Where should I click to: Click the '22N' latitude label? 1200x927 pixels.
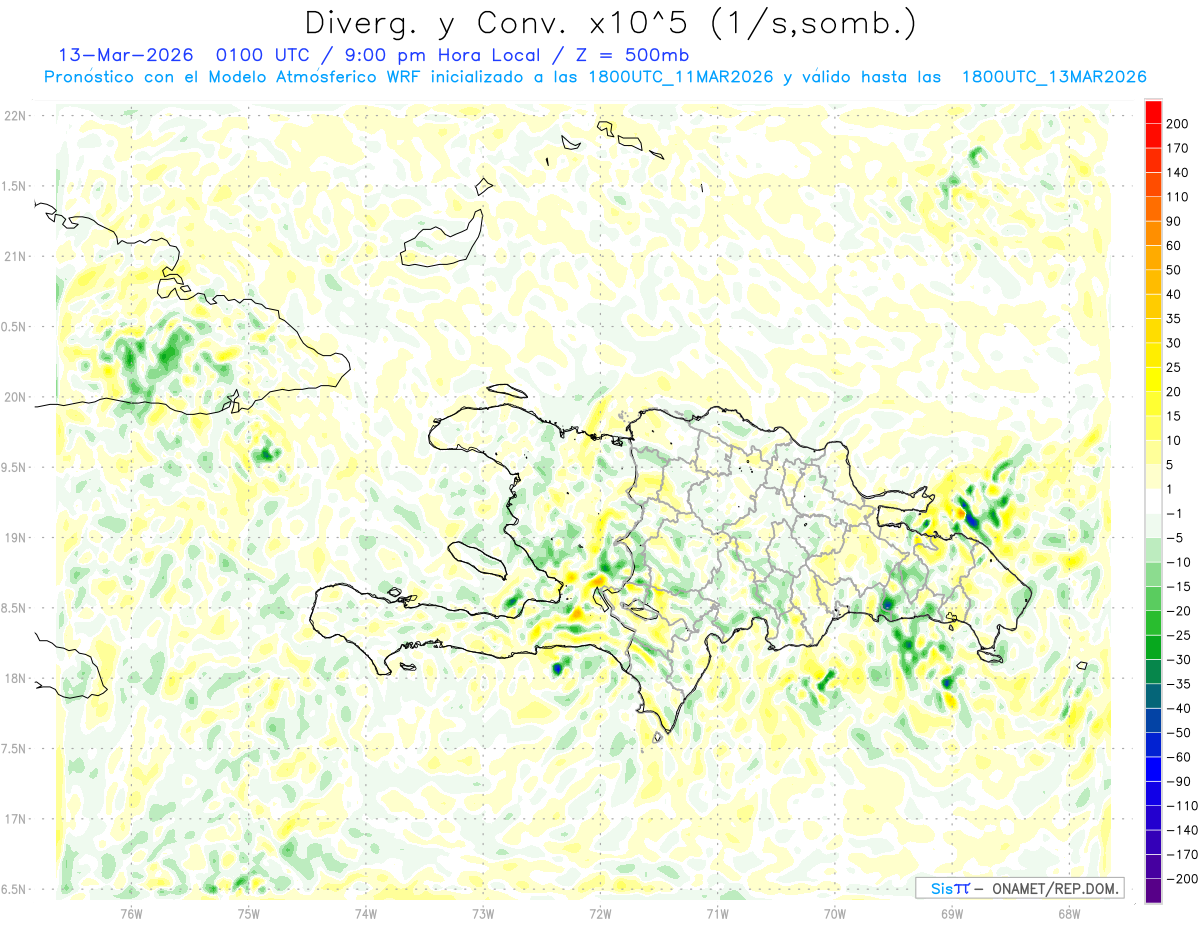click(x=14, y=116)
